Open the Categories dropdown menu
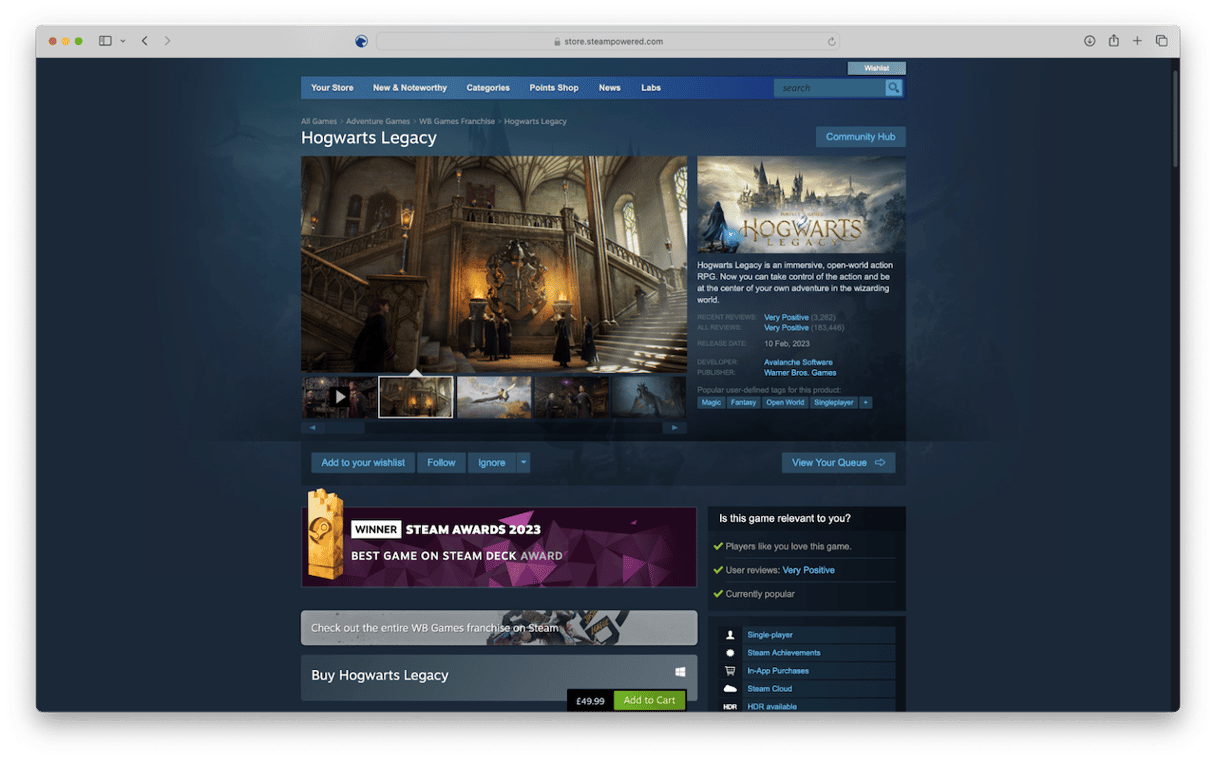 tap(488, 88)
